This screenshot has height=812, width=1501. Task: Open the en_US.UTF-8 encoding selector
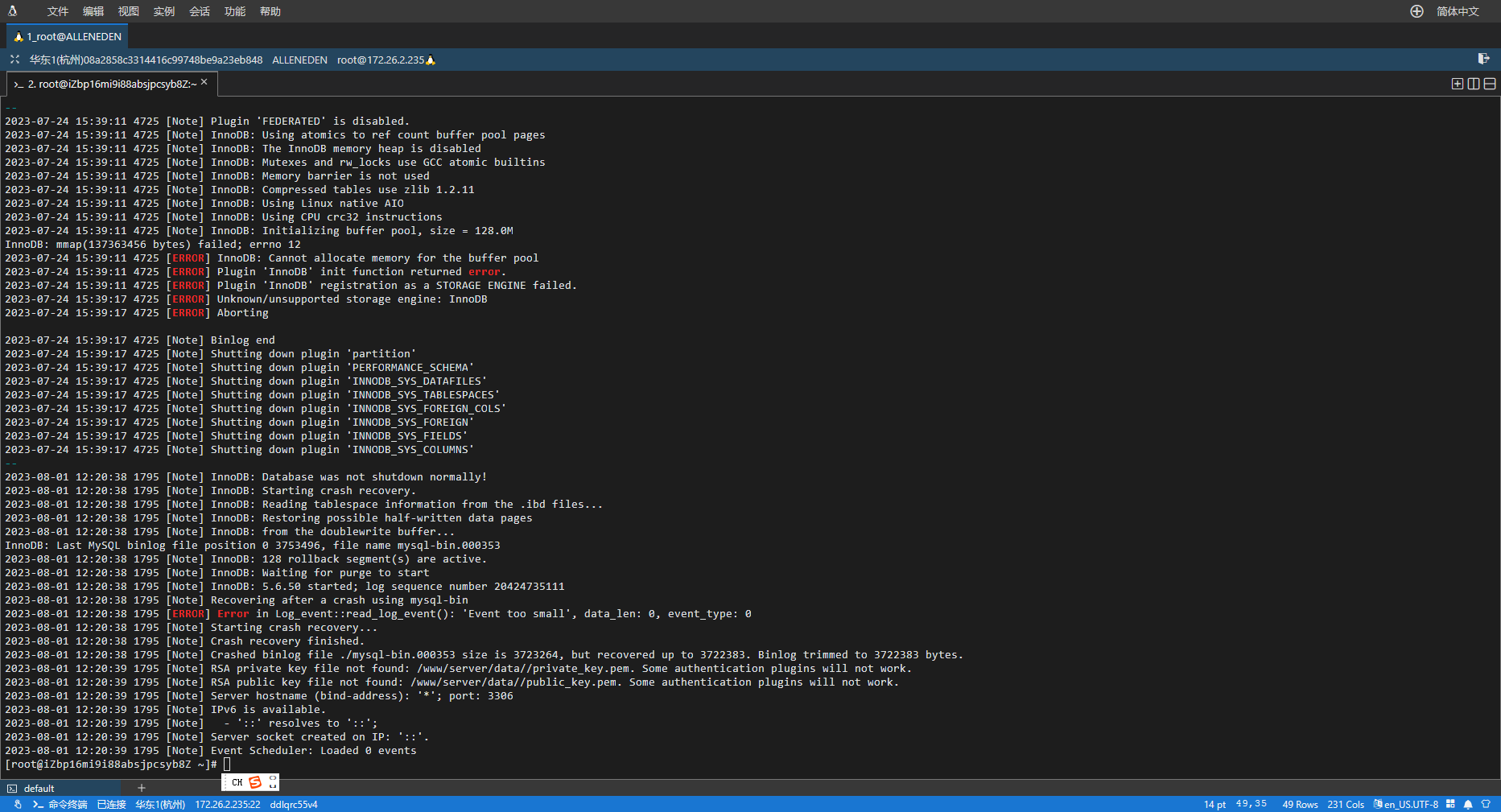tap(1406, 804)
